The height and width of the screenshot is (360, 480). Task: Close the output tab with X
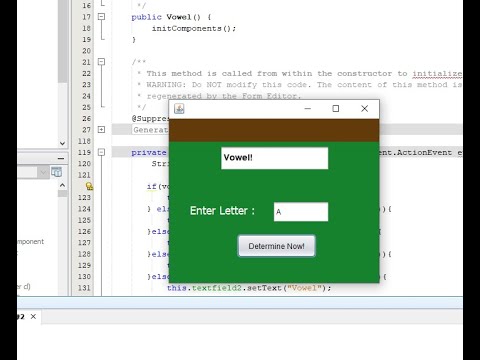coord(33,316)
